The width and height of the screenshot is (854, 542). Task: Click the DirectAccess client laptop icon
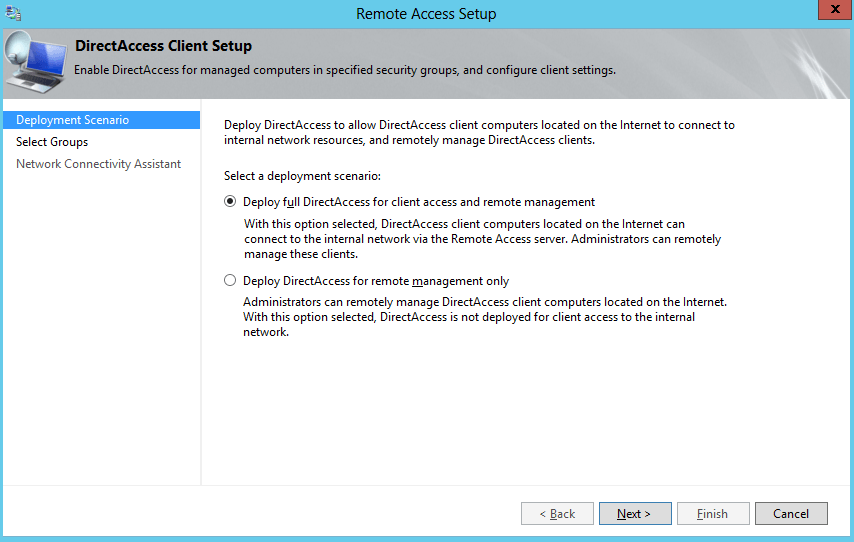click(x=35, y=63)
